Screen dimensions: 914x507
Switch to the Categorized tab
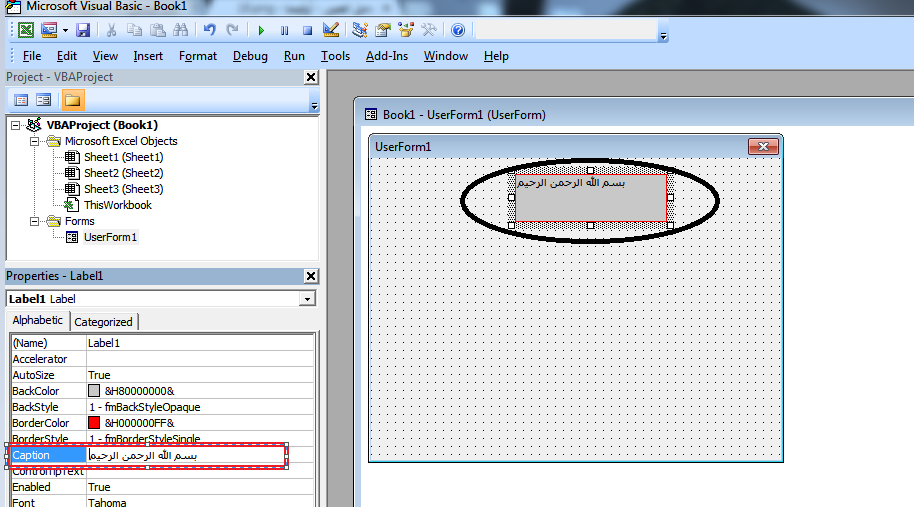tap(103, 322)
